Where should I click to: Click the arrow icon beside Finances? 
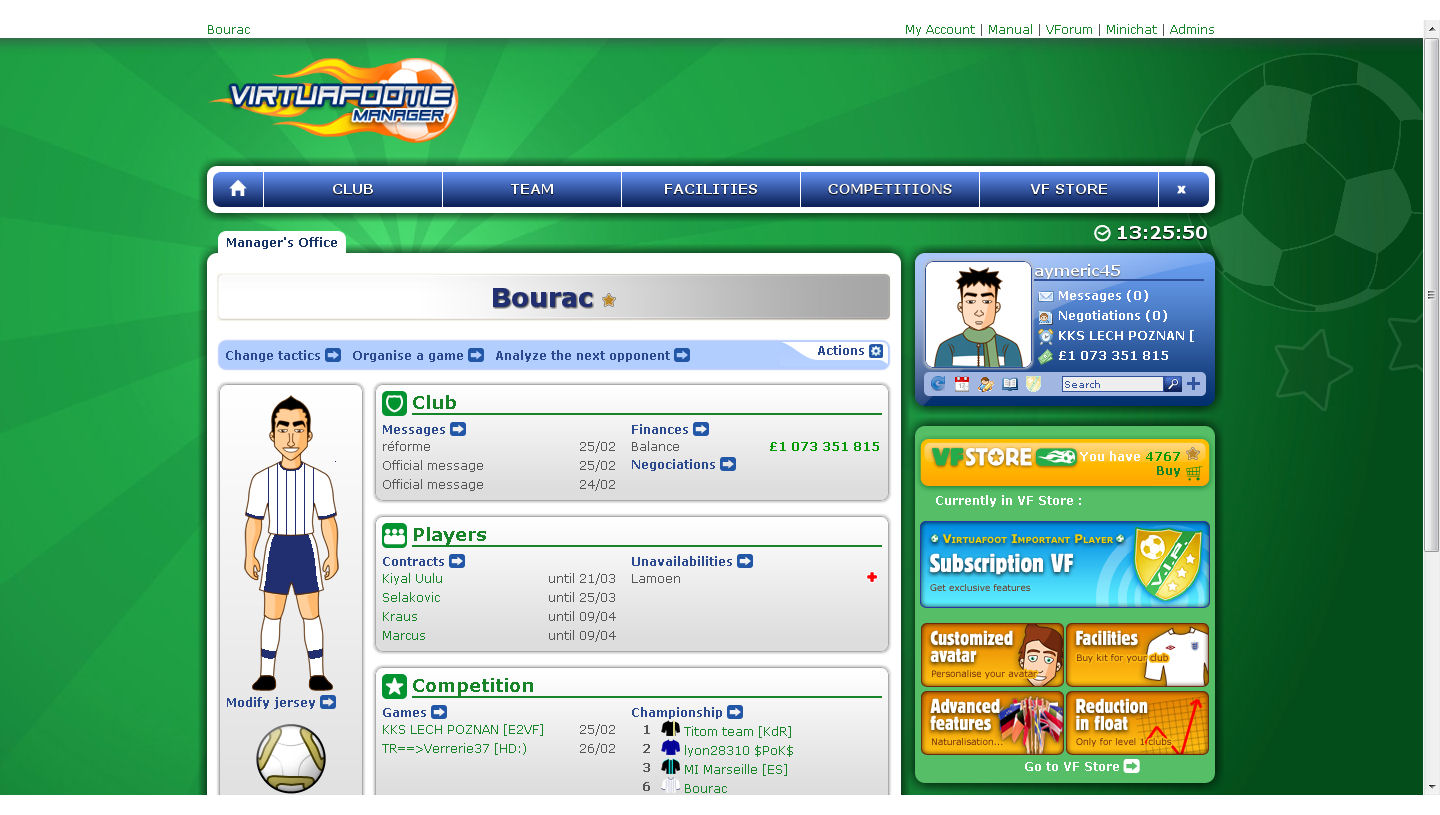[701, 429]
